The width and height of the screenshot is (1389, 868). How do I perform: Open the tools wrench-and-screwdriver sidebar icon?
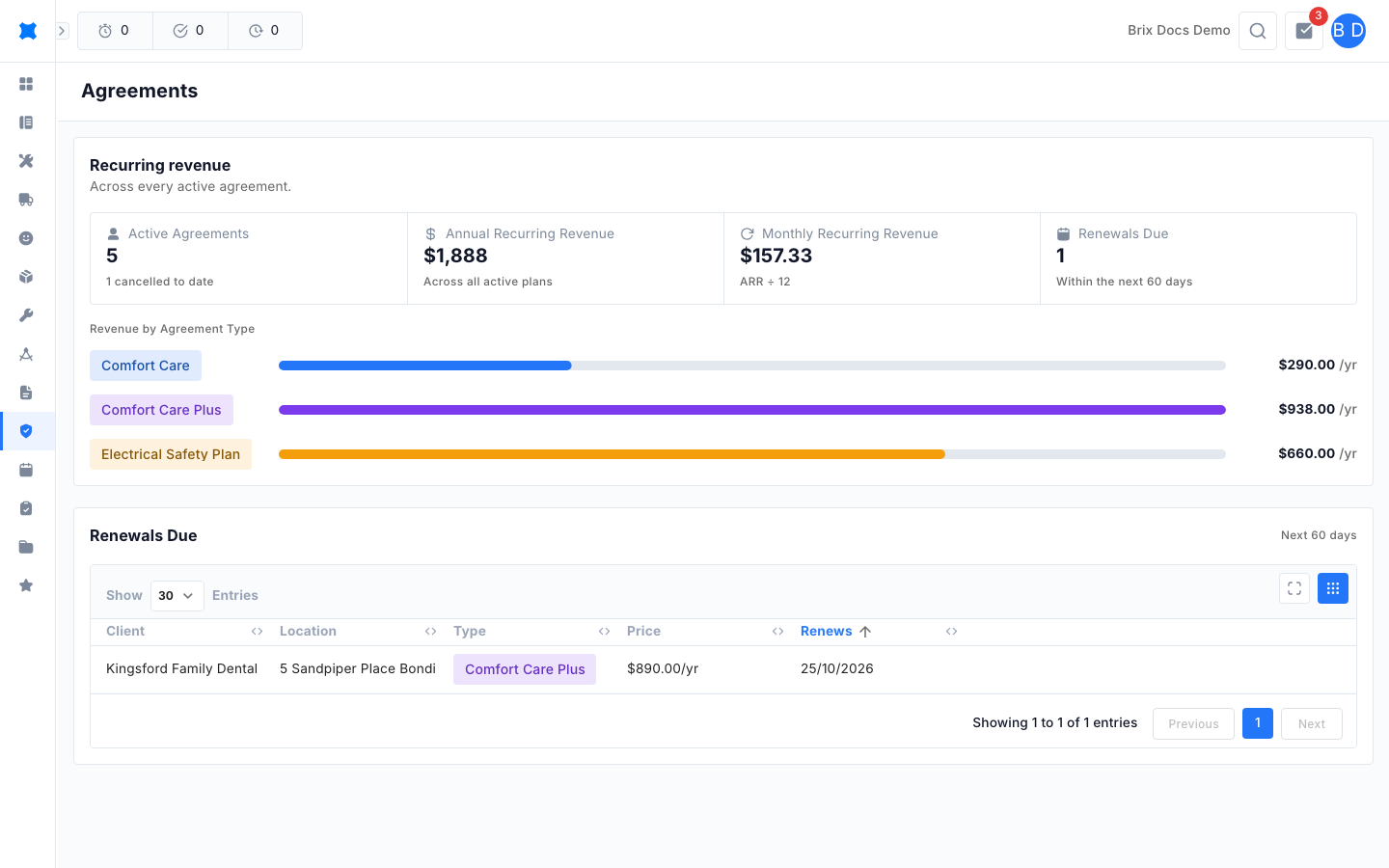[26, 161]
